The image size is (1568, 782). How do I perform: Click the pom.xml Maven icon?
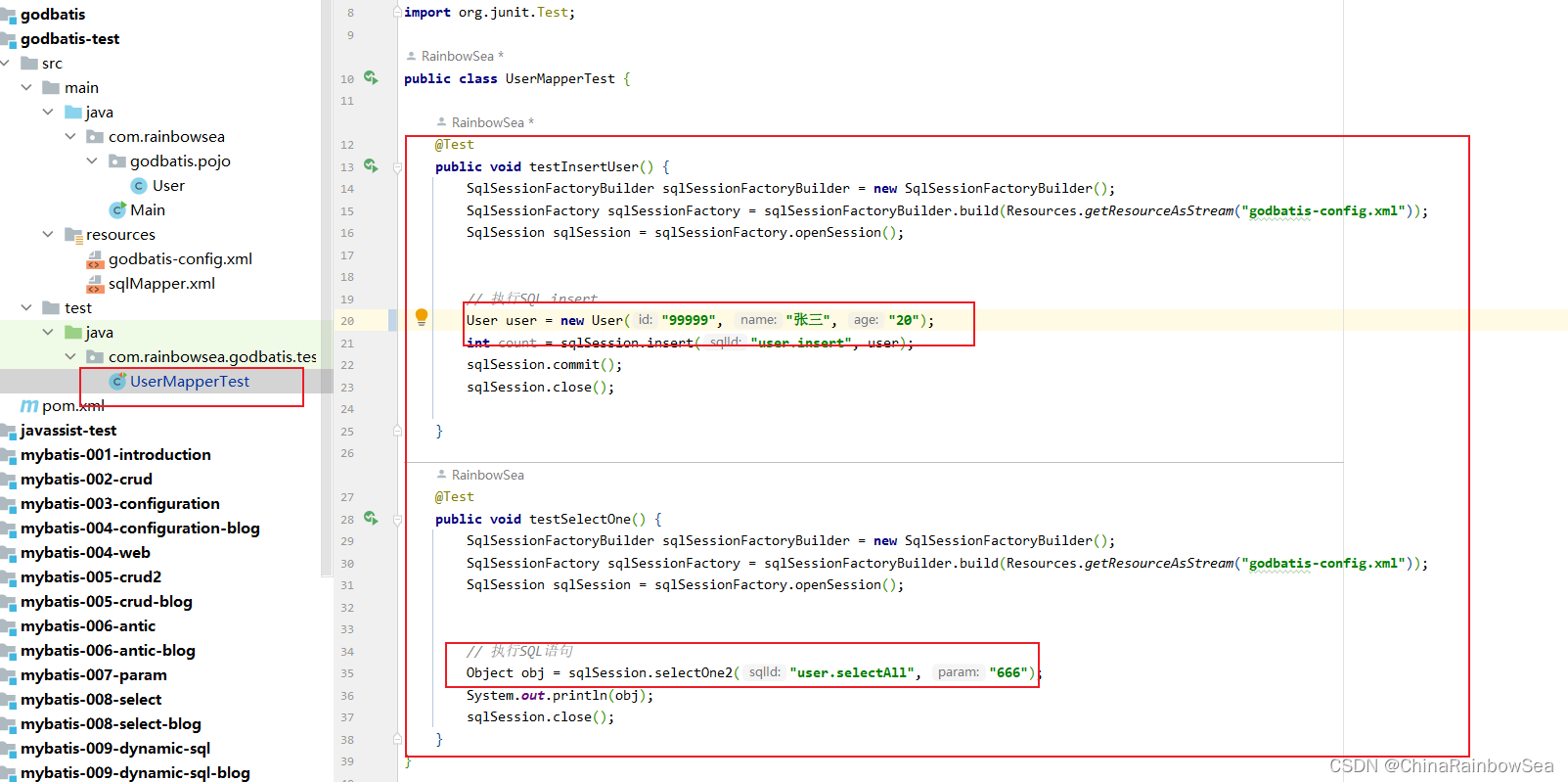point(29,406)
